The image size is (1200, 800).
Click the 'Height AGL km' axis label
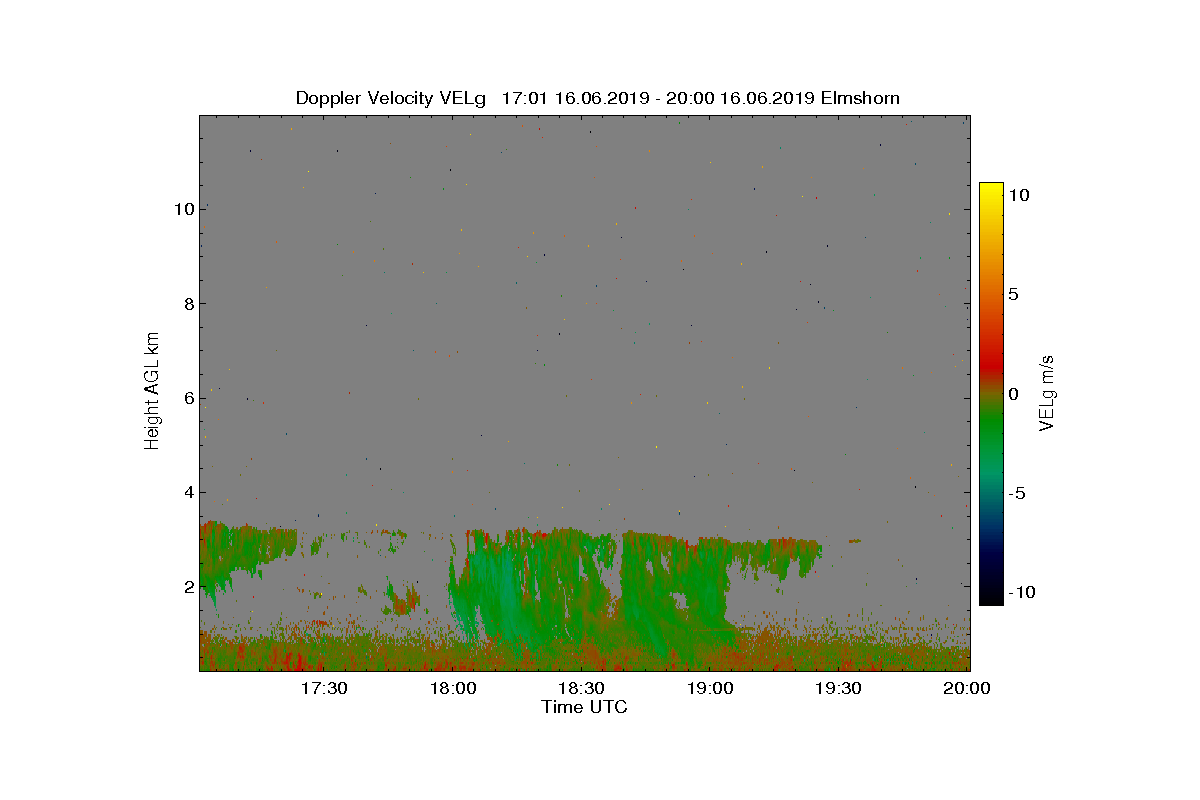(x=152, y=392)
